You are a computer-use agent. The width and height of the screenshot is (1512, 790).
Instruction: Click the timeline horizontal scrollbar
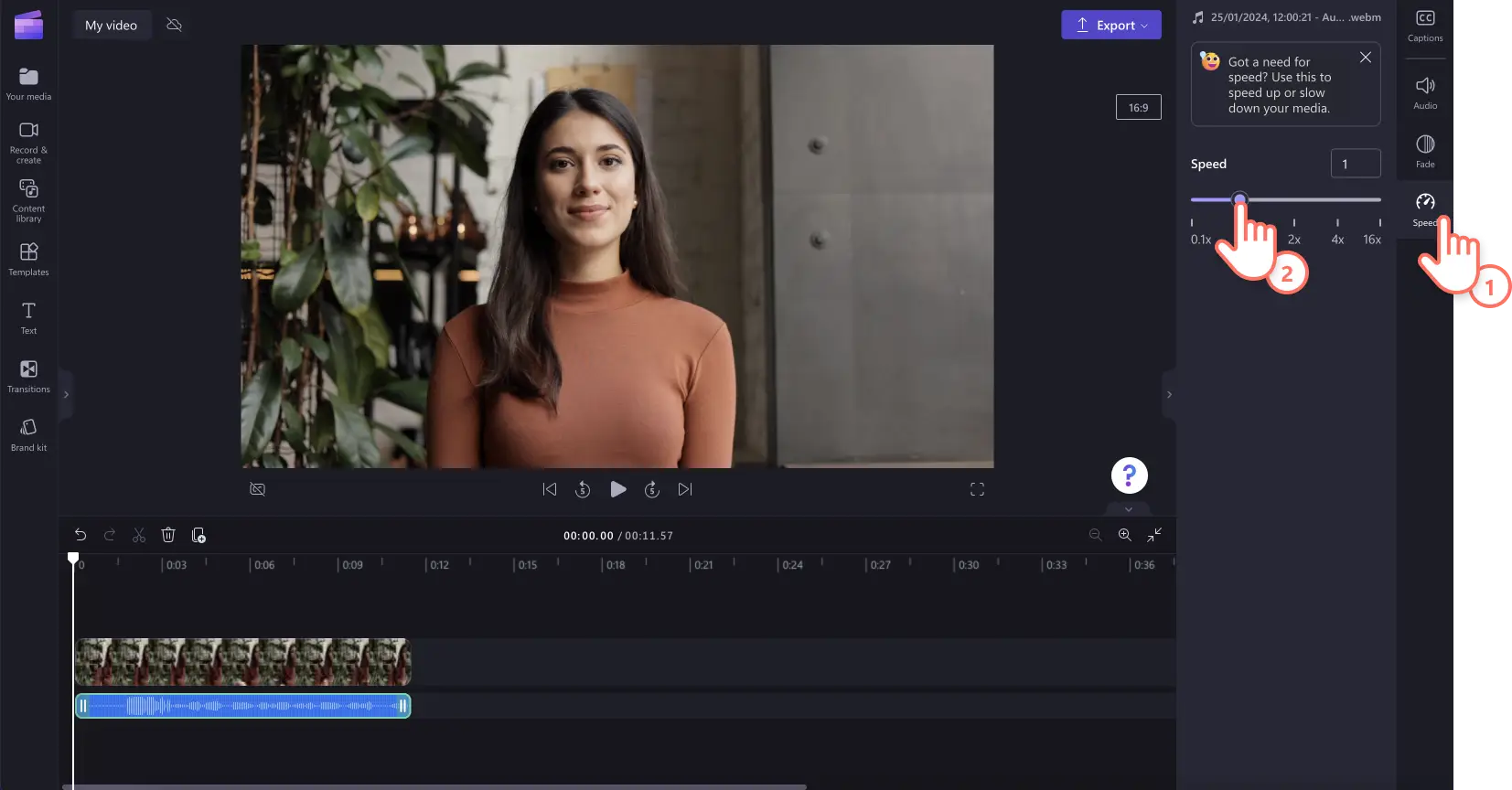coord(434,786)
